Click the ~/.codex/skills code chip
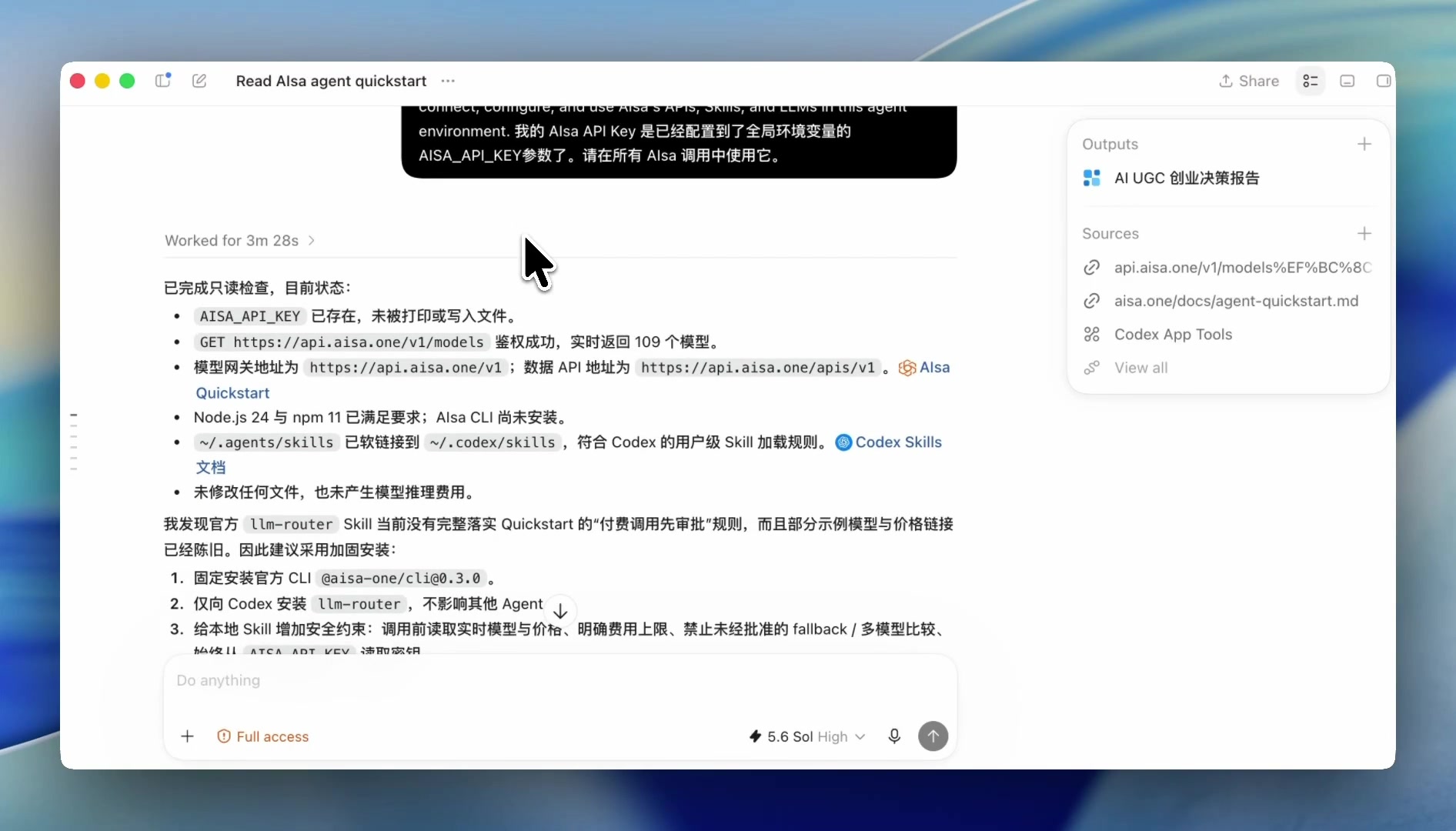 tap(493, 442)
